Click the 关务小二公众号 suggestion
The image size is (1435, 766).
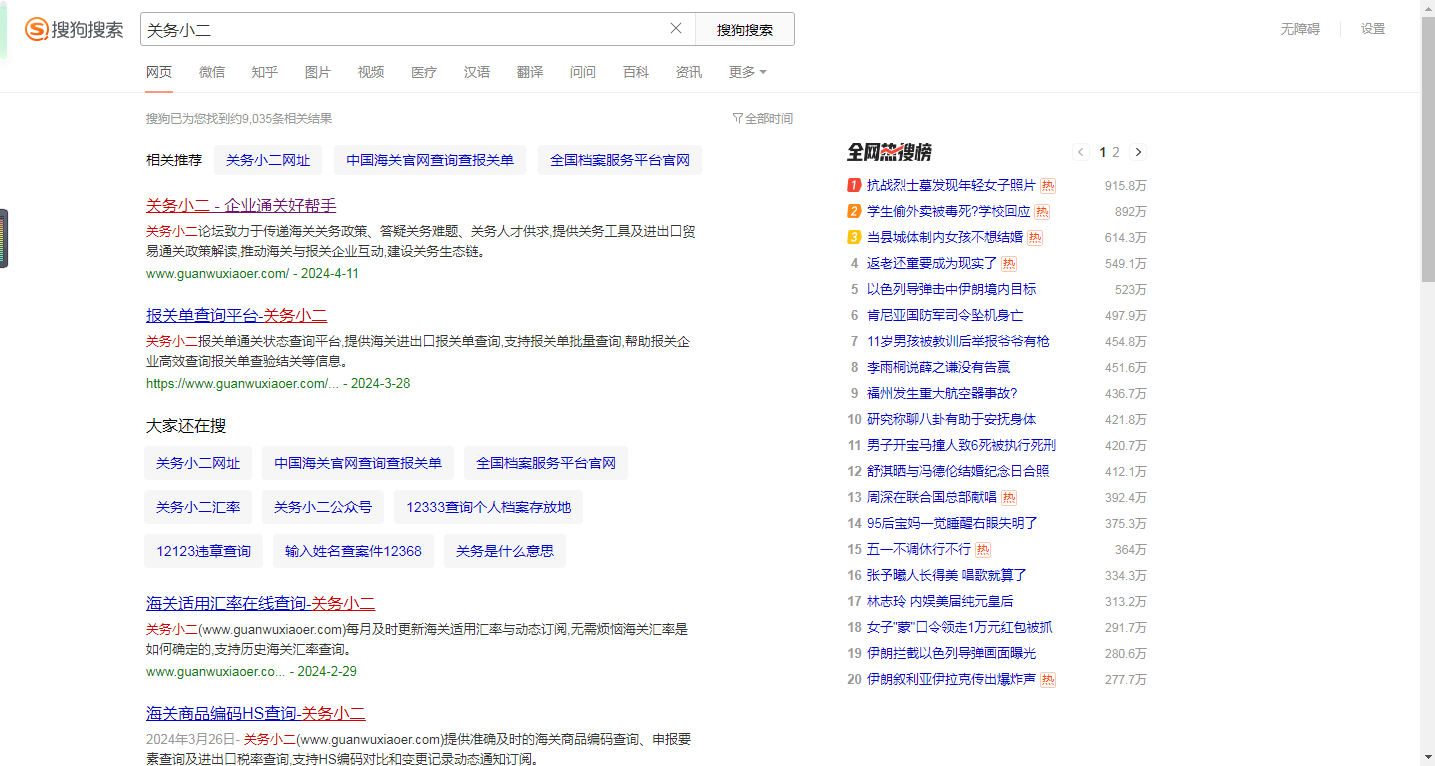323,507
